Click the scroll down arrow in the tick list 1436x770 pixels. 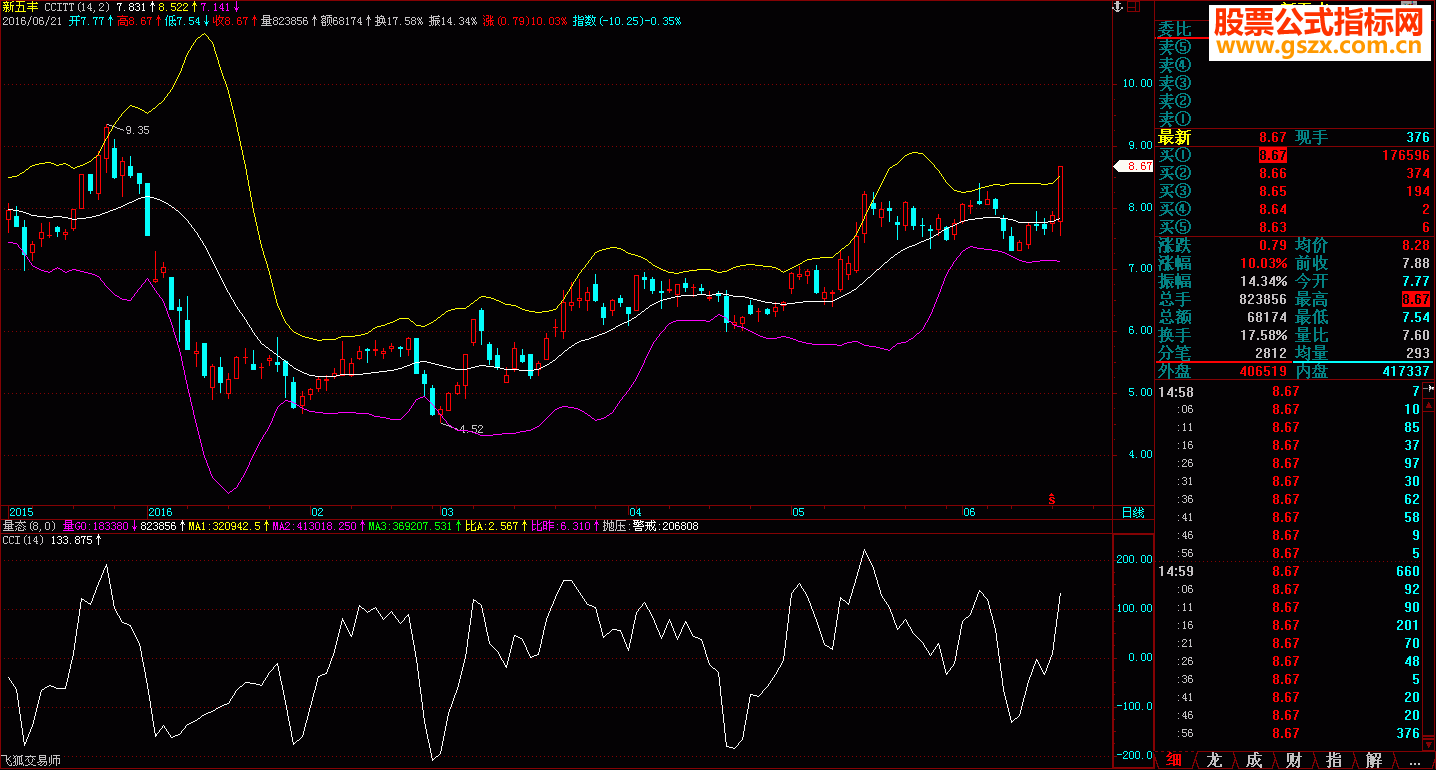[1427, 744]
